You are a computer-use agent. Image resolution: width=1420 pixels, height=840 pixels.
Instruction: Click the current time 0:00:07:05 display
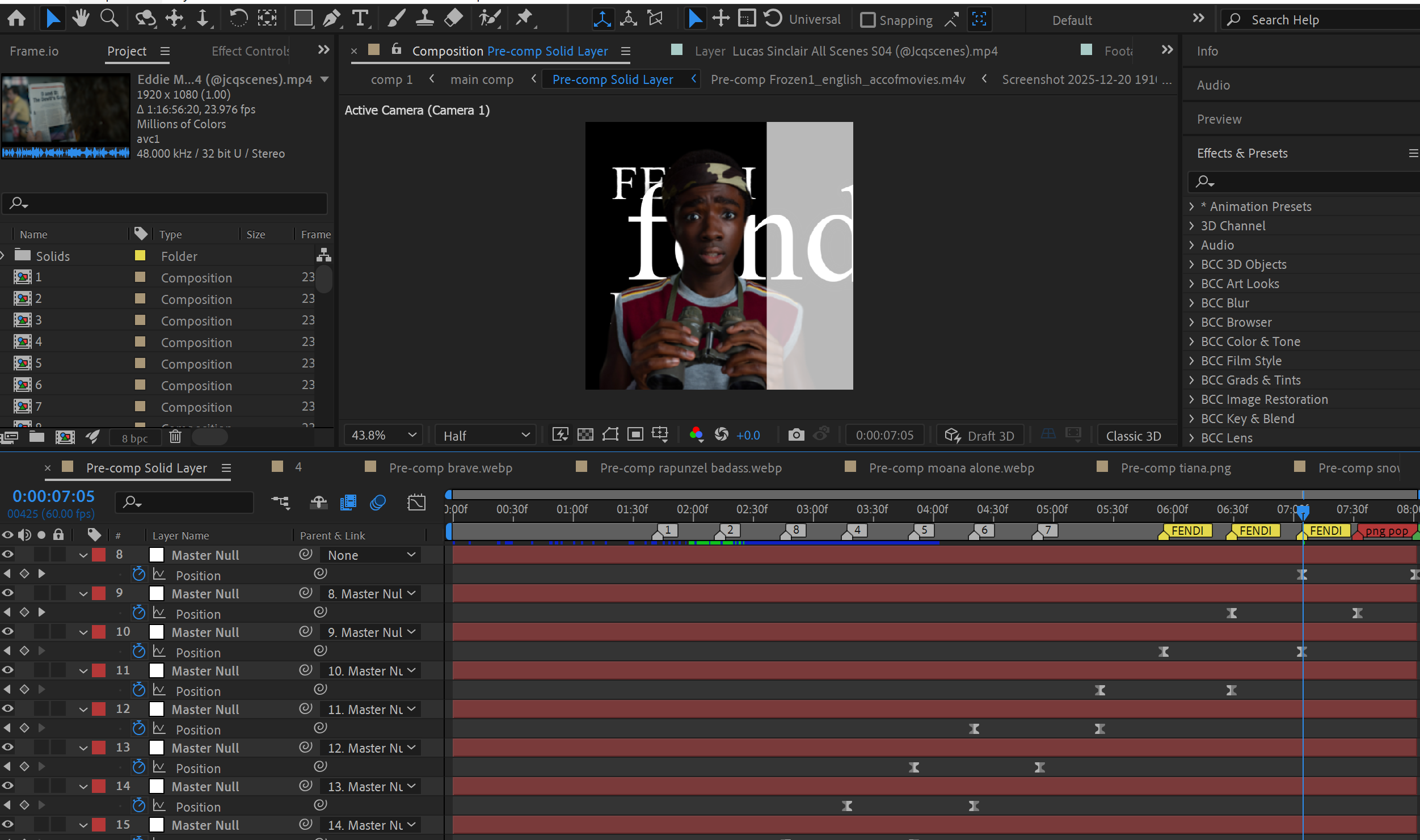pos(53,496)
